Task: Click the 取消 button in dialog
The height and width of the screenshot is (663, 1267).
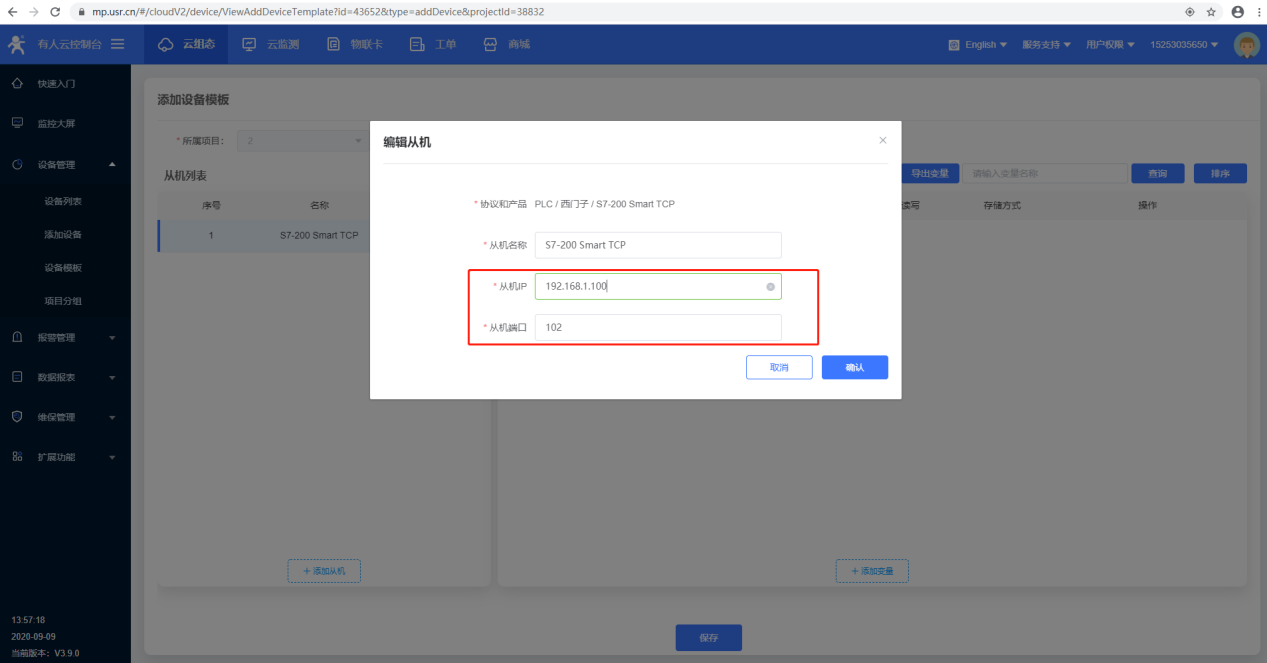Action: click(778, 367)
